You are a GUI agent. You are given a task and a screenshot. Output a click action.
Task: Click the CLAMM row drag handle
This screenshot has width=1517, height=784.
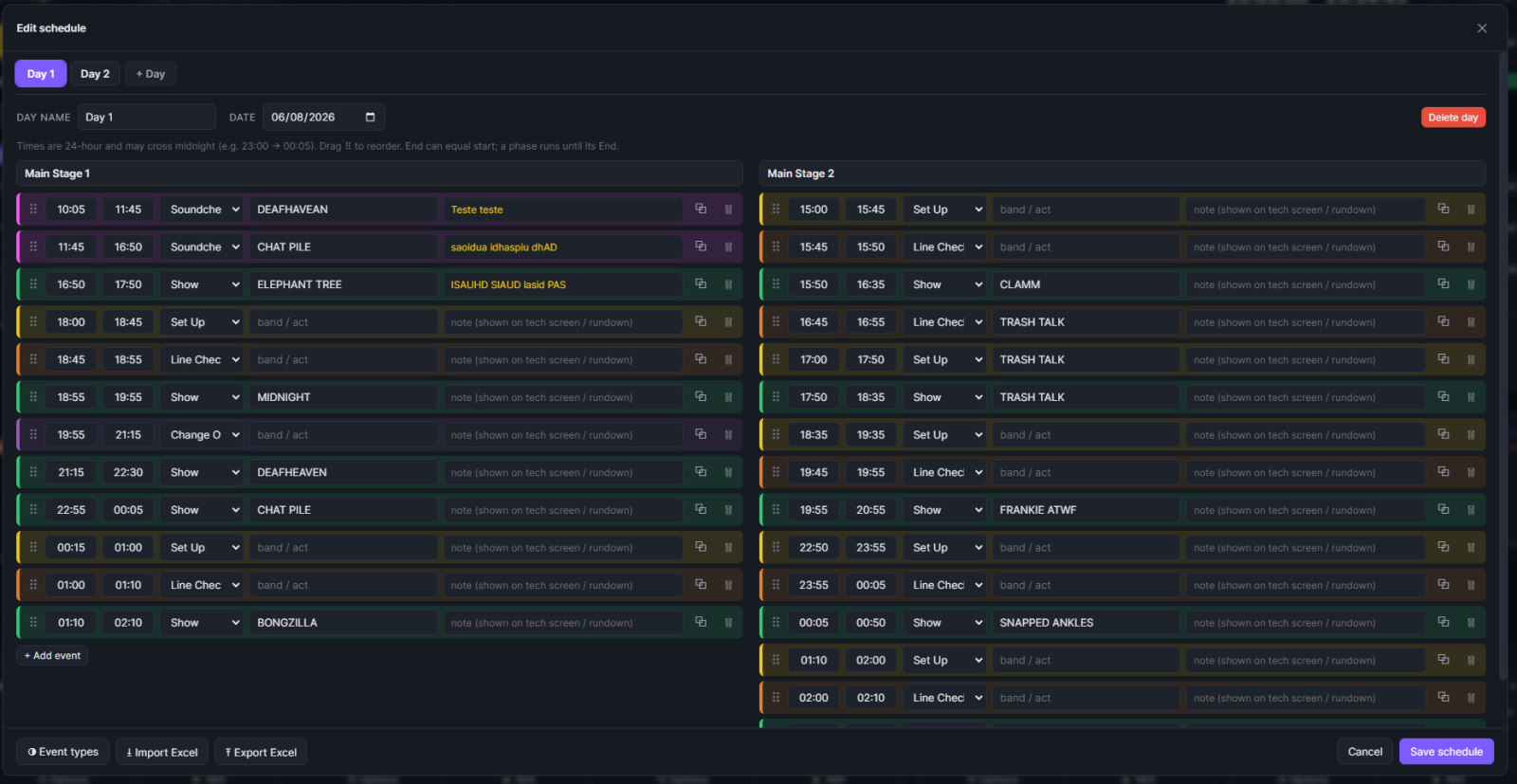pyautogui.click(x=776, y=284)
